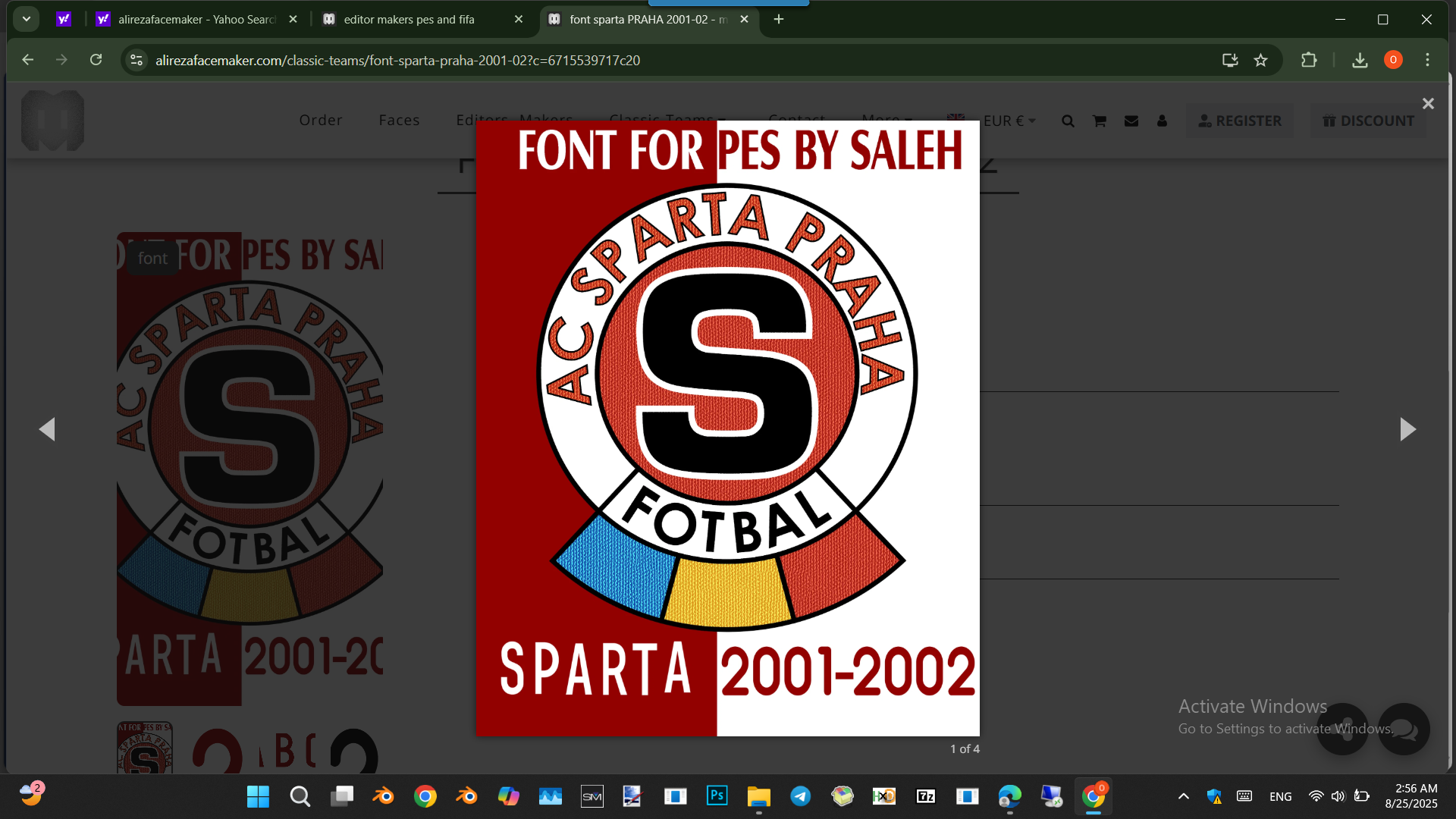The height and width of the screenshot is (819, 1456).
Task: Open the user account icon
Action: (1162, 121)
